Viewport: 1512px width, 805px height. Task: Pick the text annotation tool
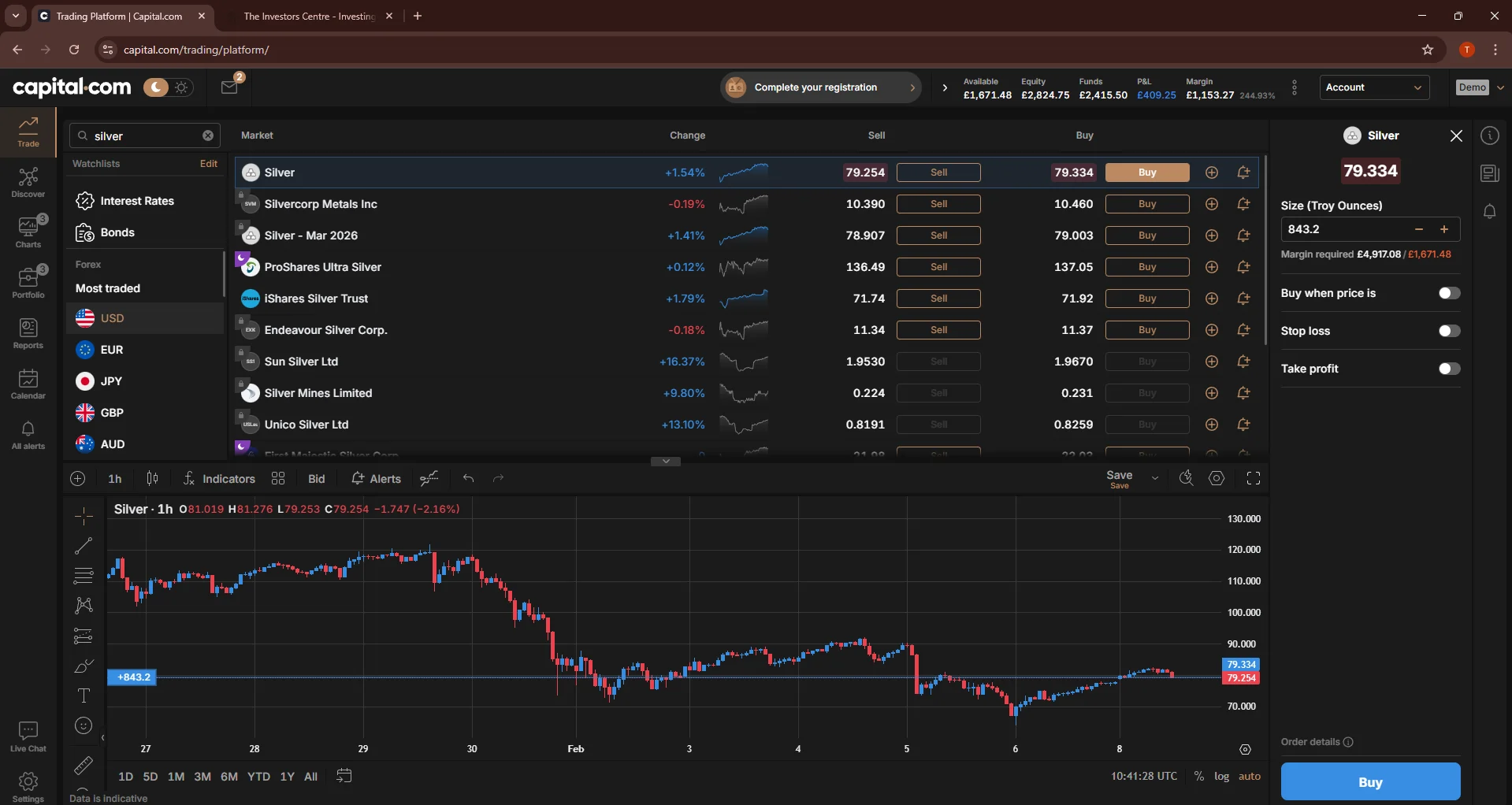point(84,696)
